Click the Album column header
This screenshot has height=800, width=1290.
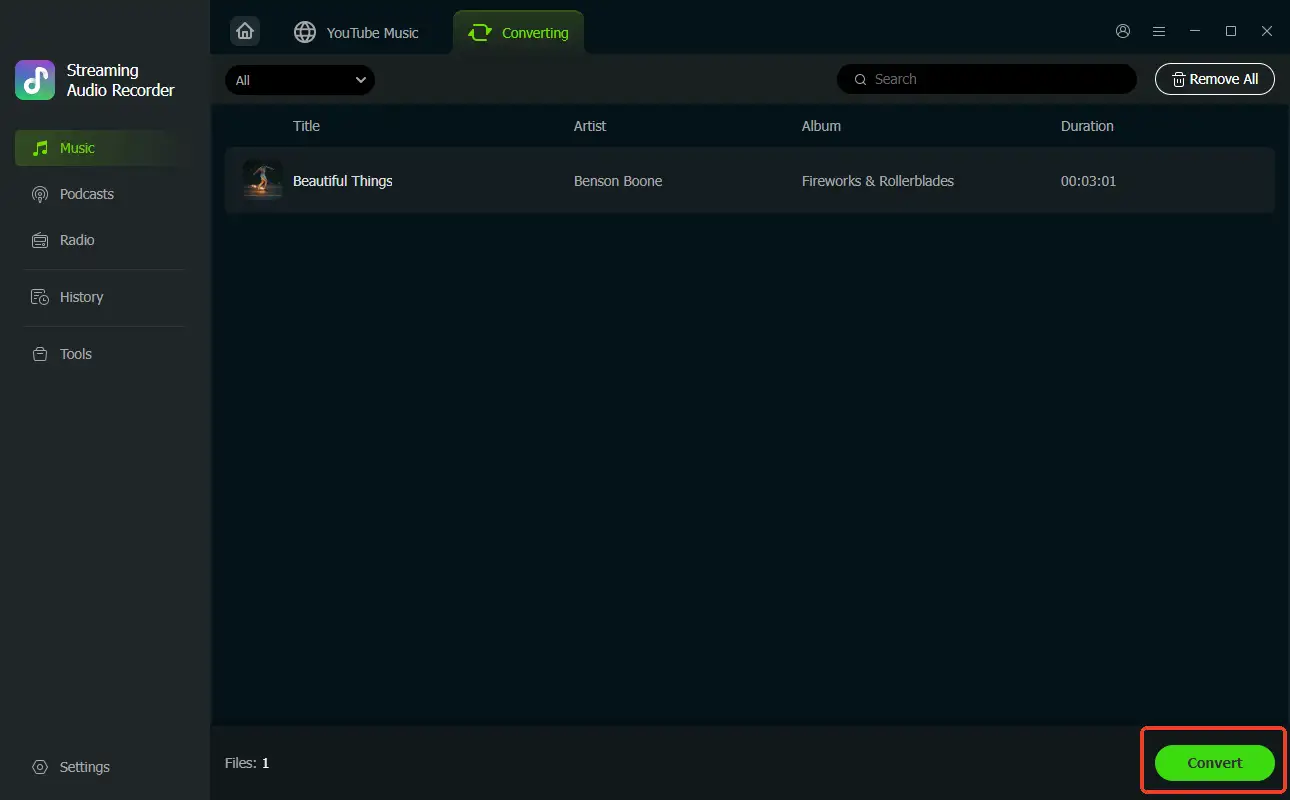(x=821, y=126)
